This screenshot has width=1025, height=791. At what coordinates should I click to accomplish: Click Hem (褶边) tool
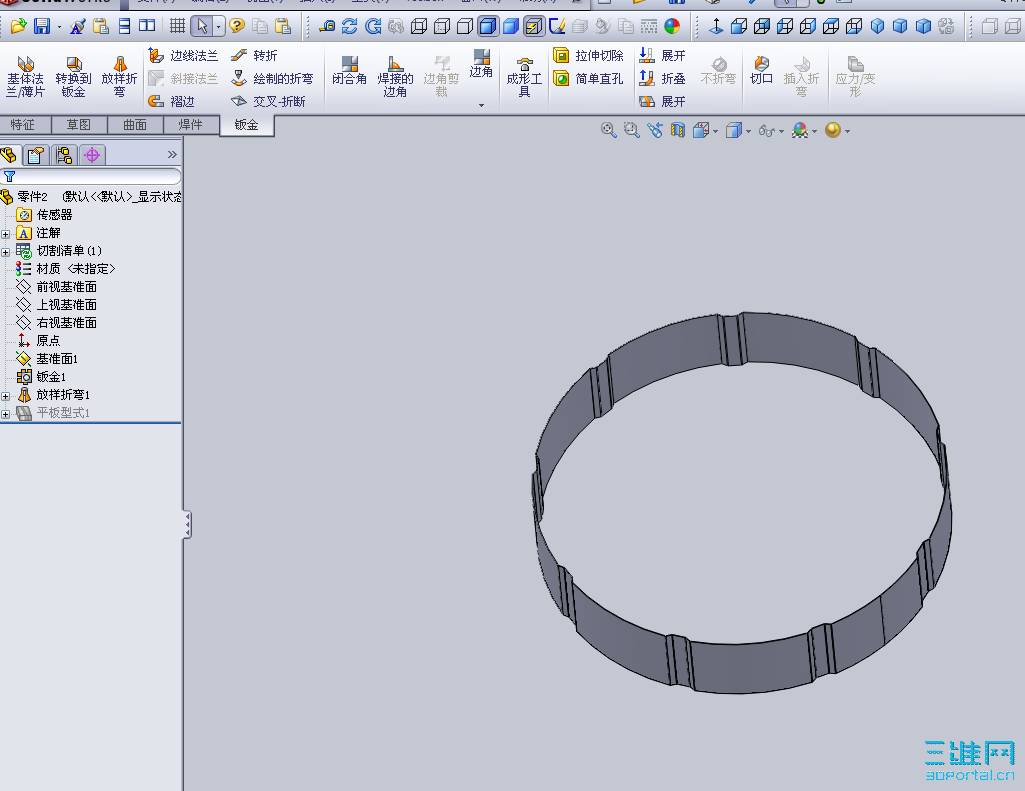click(171, 101)
